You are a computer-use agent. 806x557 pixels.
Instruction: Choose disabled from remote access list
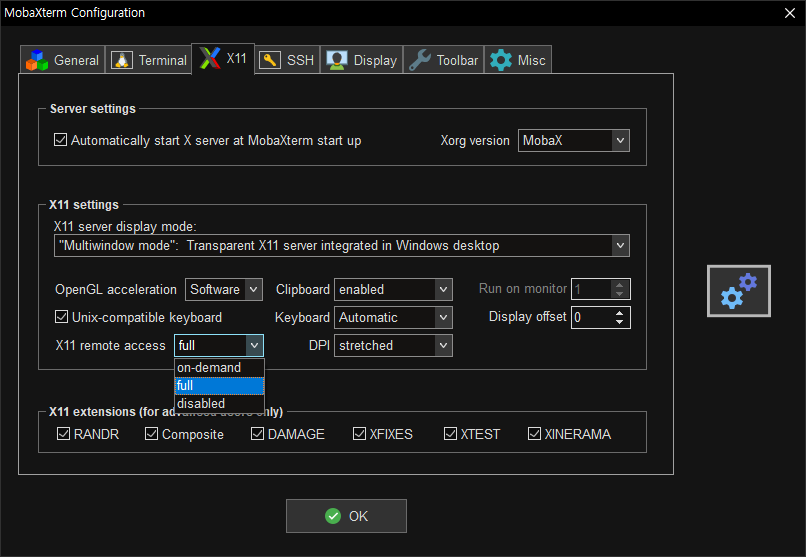coord(219,403)
